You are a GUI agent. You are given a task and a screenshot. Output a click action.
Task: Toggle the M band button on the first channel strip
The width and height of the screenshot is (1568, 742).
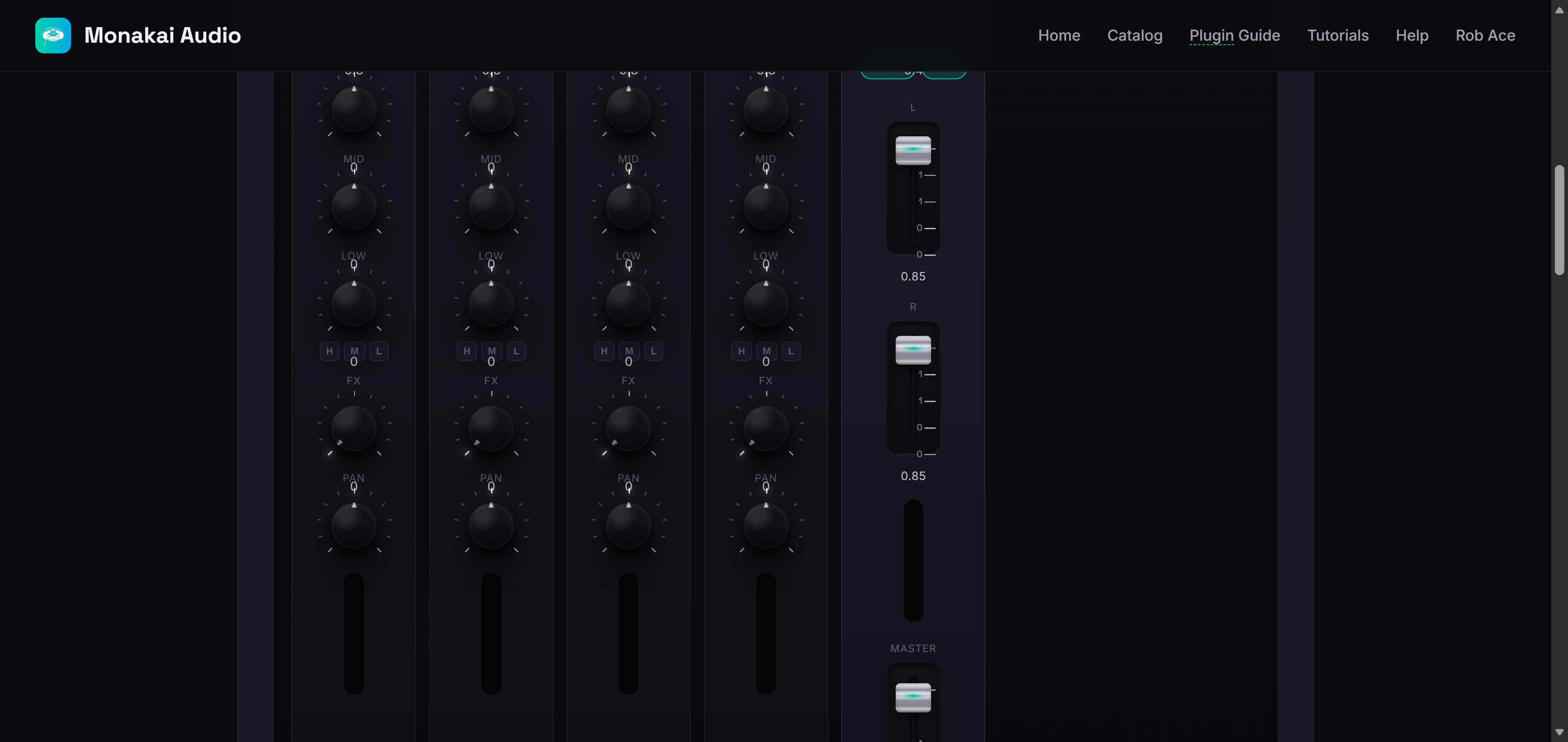point(354,351)
